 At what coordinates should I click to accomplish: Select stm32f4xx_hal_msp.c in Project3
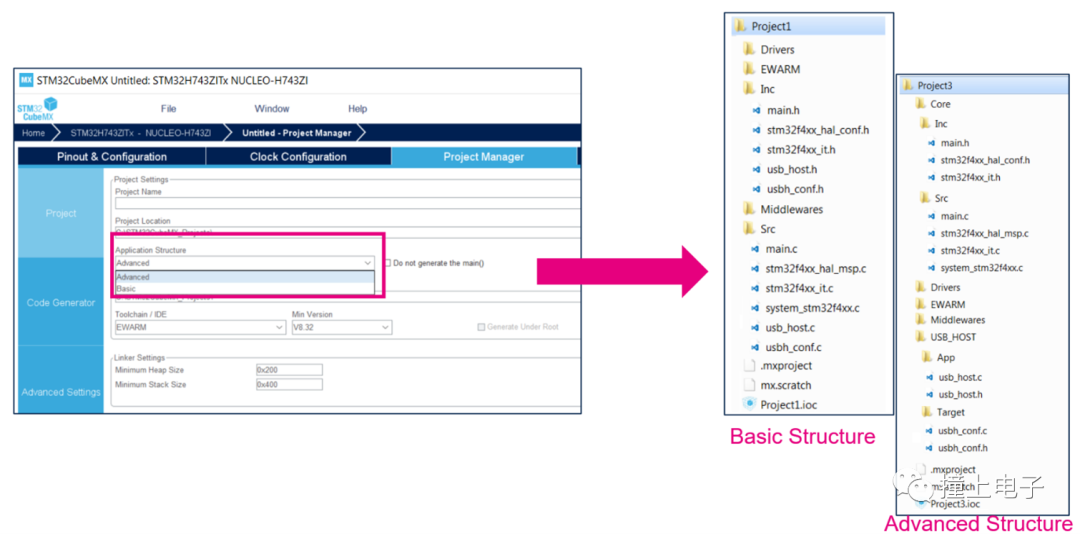coord(985,234)
